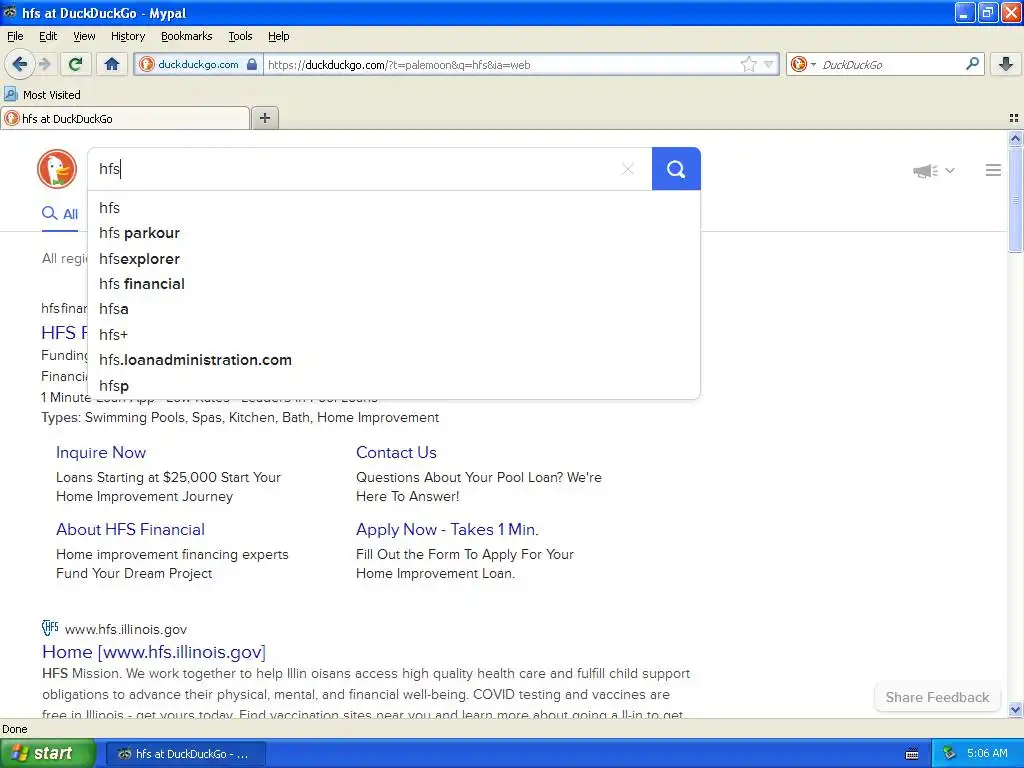Open the search engine selector dropdown
Screen dimensions: 1024x768
point(803,64)
